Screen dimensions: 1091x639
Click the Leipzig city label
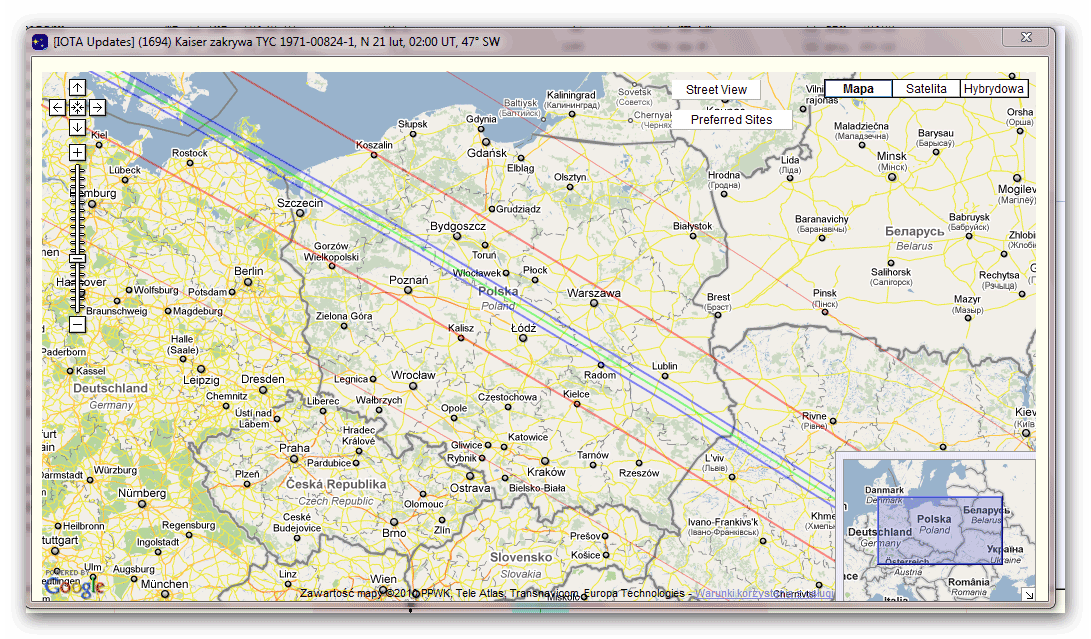(201, 380)
